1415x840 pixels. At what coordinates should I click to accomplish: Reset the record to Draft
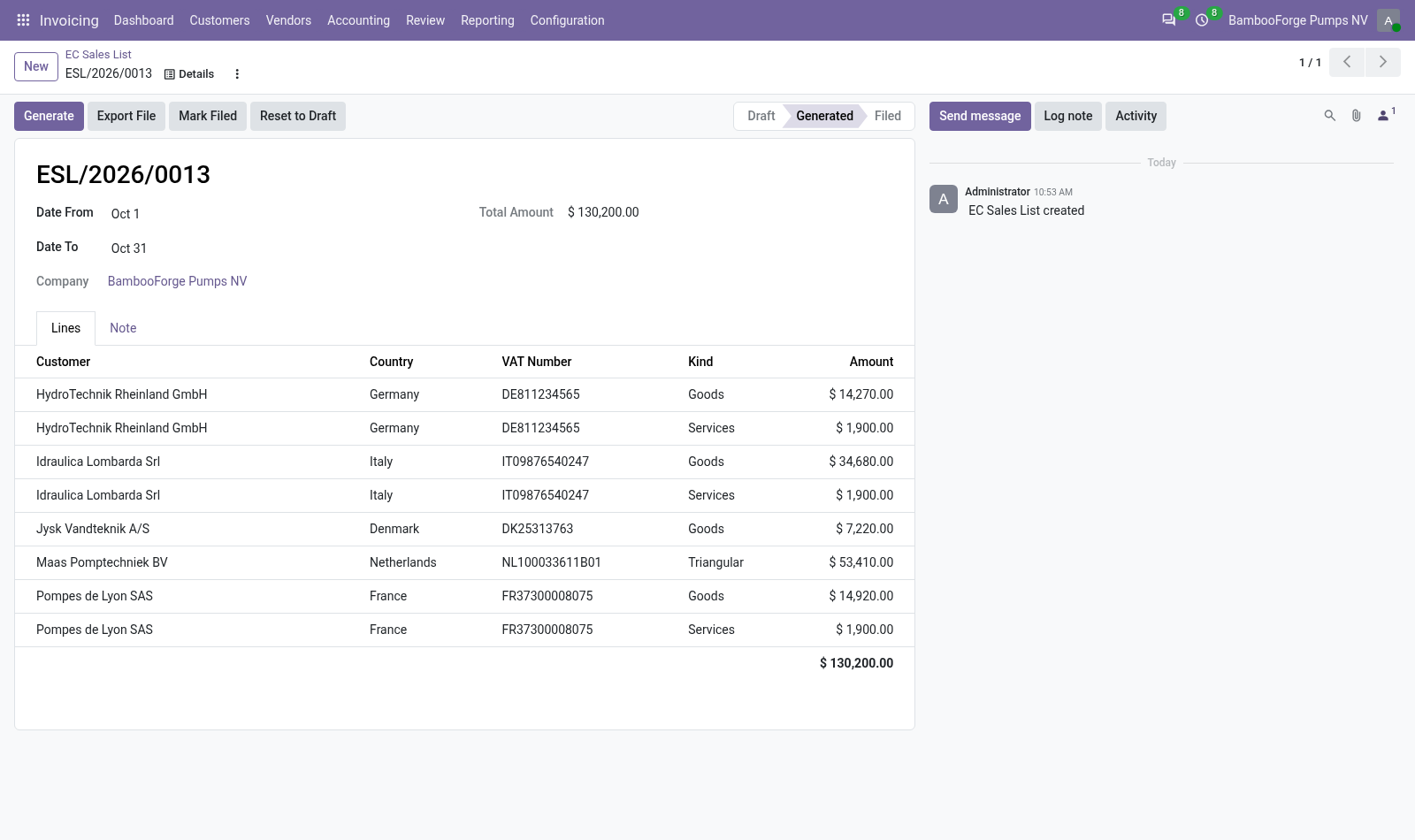point(298,116)
